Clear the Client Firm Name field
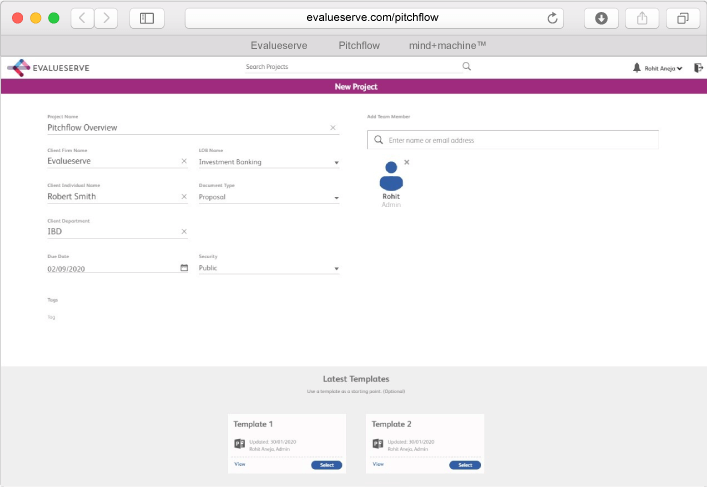707x487 pixels. pyautogui.click(x=184, y=161)
